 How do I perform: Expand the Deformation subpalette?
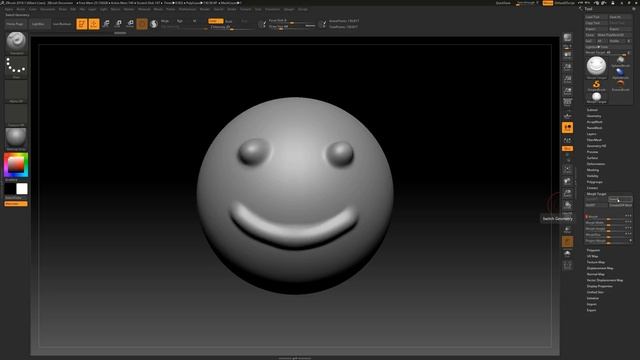[596, 164]
